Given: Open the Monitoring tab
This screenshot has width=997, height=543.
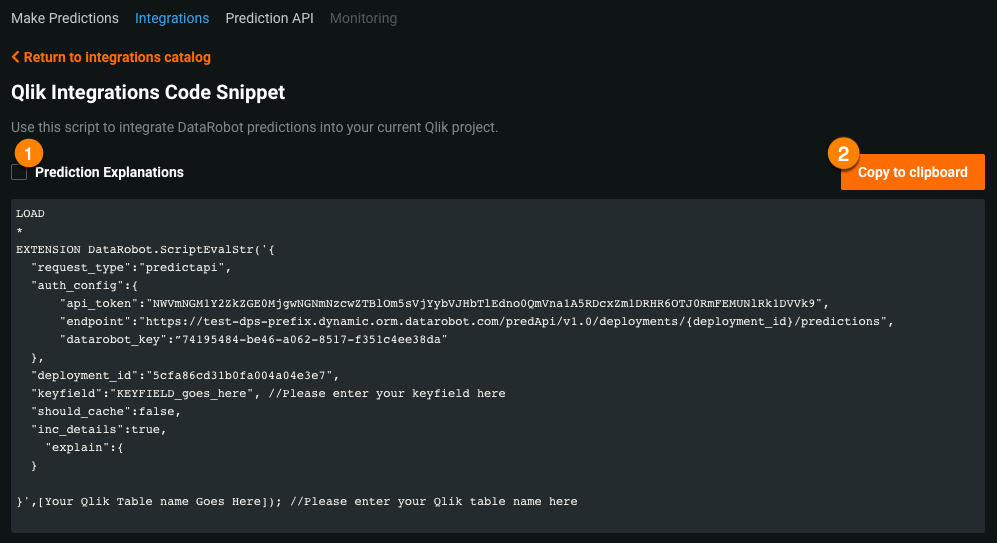Looking at the screenshot, I should (x=363, y=18).
